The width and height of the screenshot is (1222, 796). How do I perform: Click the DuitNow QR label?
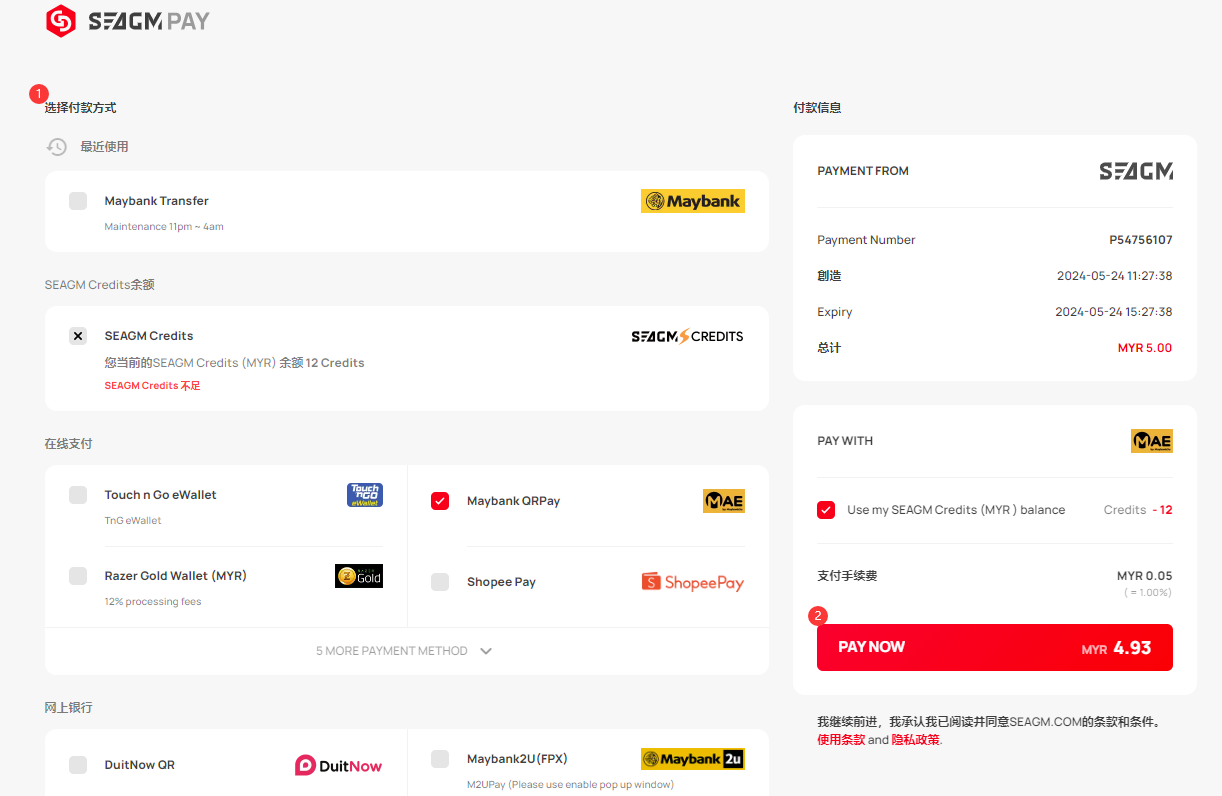[x=140, y=765]
